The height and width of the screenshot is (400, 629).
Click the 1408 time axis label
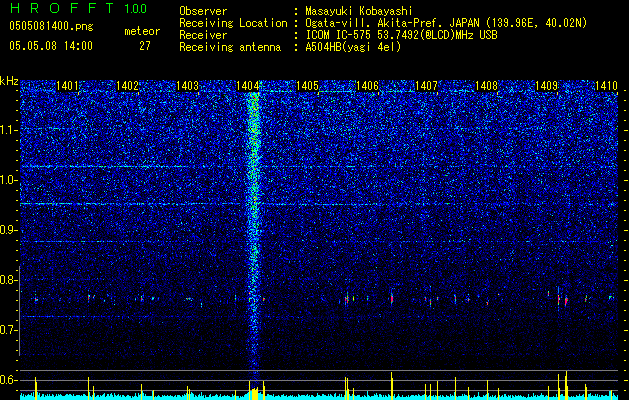pos(486,85)
